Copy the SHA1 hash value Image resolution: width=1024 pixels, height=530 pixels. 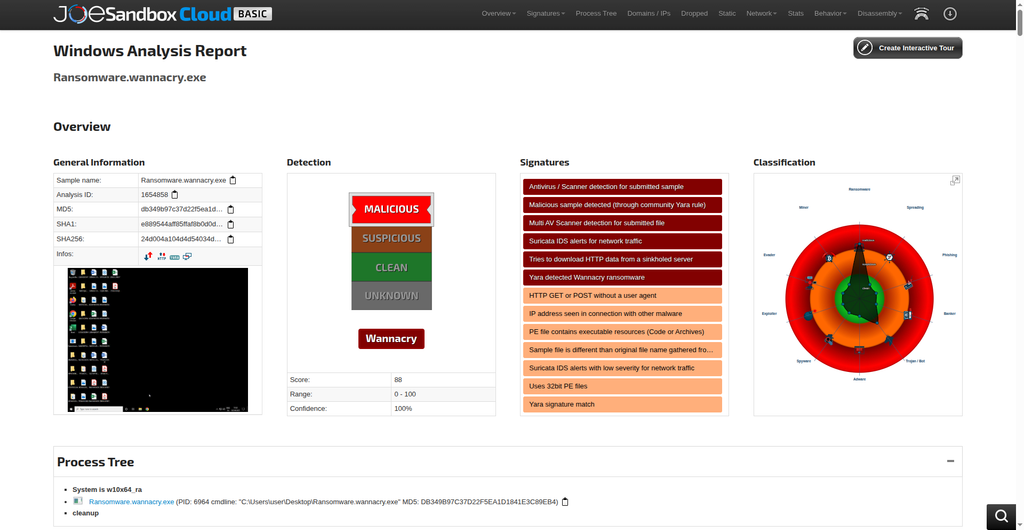point(231,225)
